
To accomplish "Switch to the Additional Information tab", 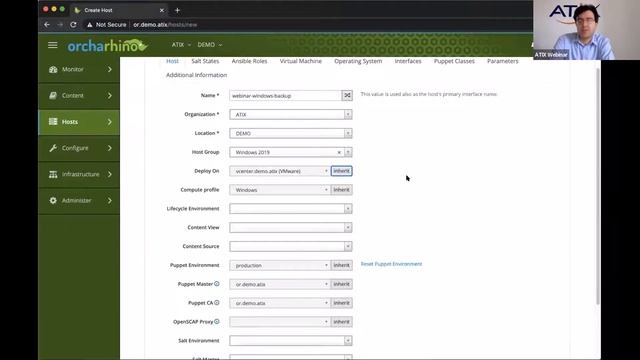I will (196, 75).
